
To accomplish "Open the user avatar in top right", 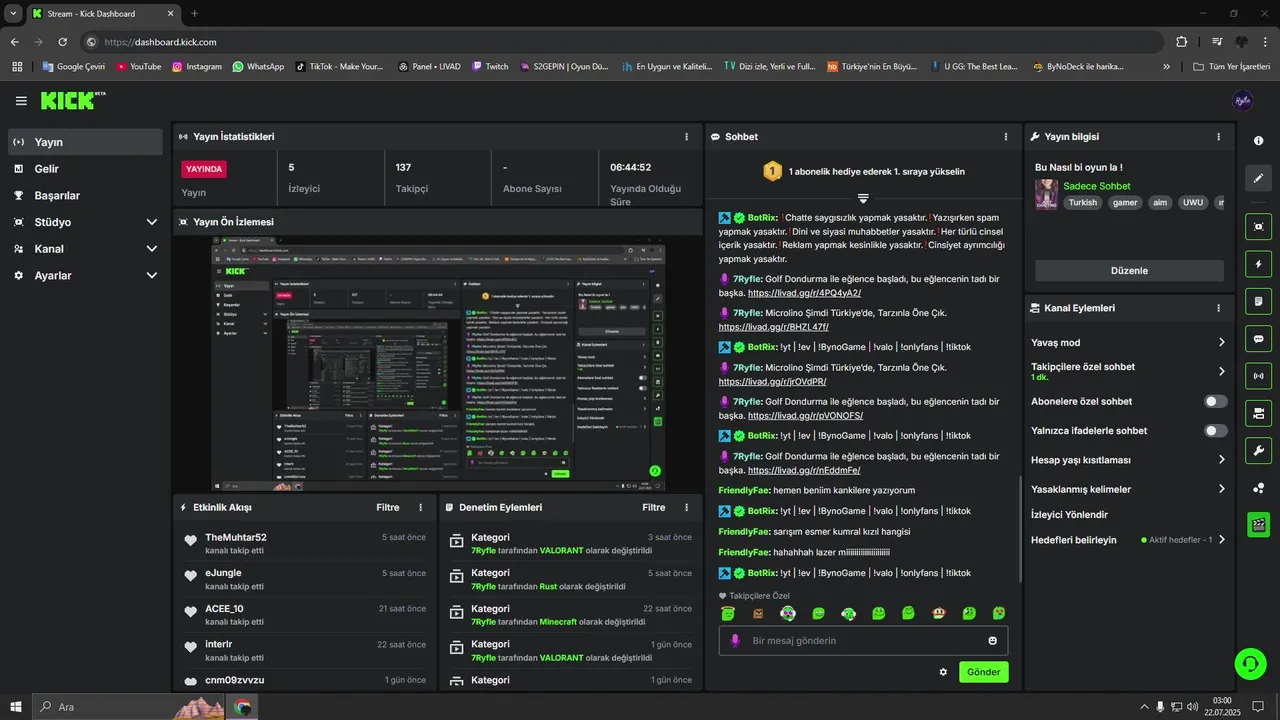I will pyautogui.click(x=1243, y=101).
